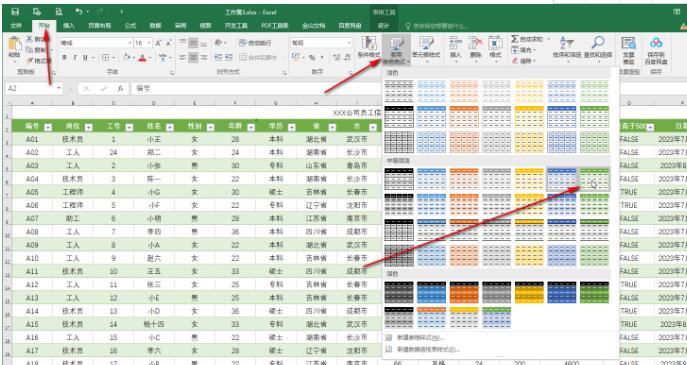Open filter dropdown on 年龄 column header

251,127
